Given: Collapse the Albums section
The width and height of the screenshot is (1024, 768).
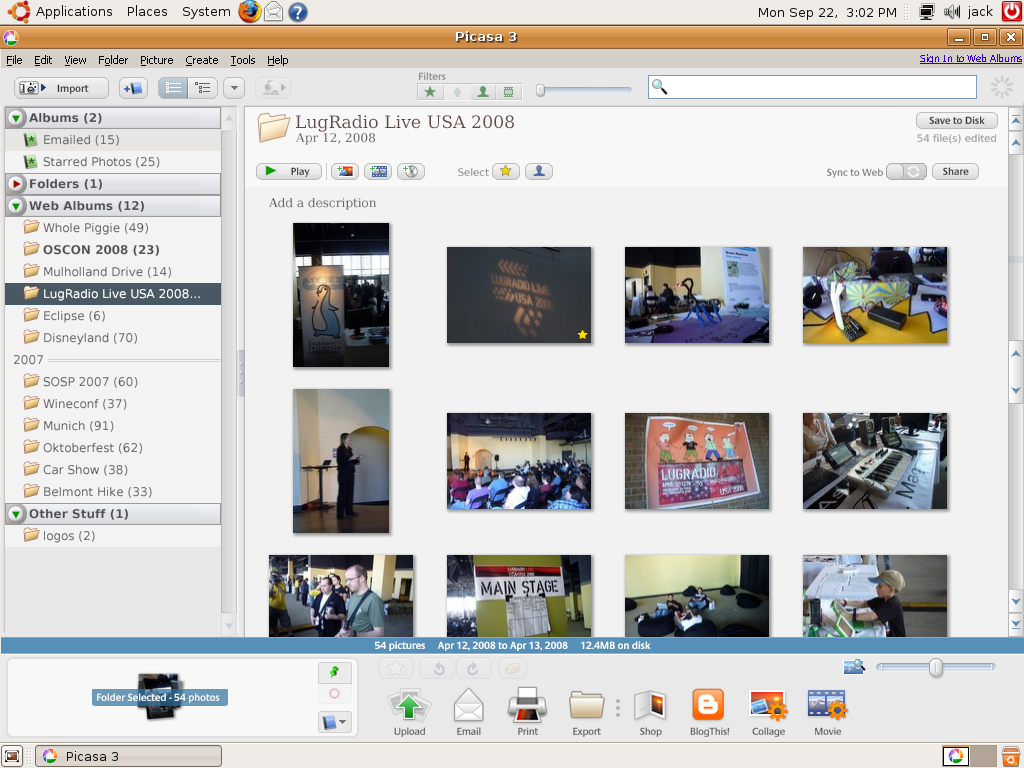Looking at the screenshot, I should coord(14,117).
